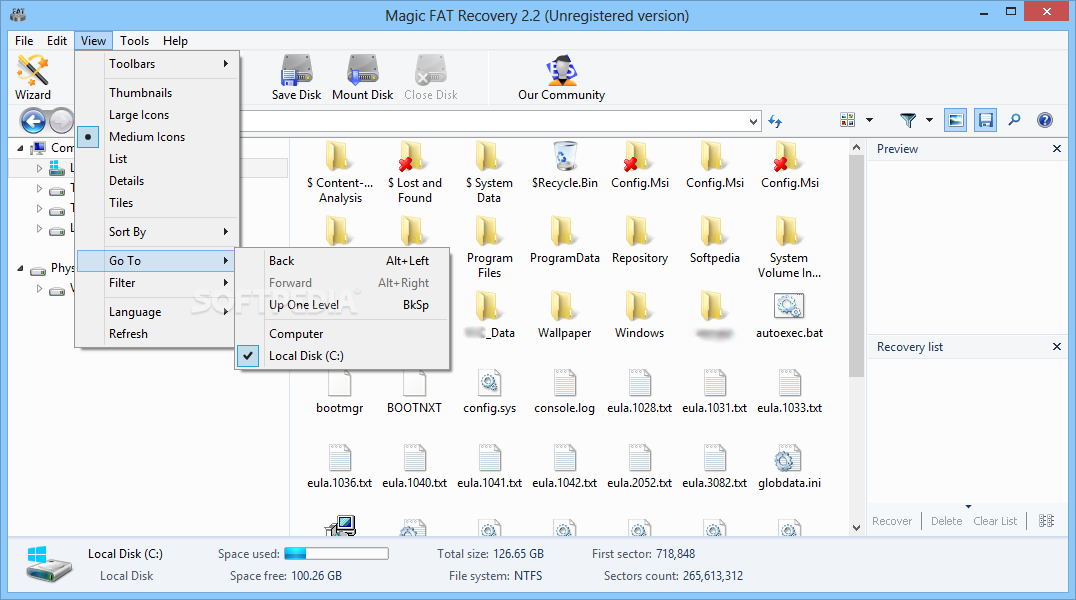The height and width of the screenshot is (600, 1076).
Task: Open the Edit menu
Action: point(57,41)
